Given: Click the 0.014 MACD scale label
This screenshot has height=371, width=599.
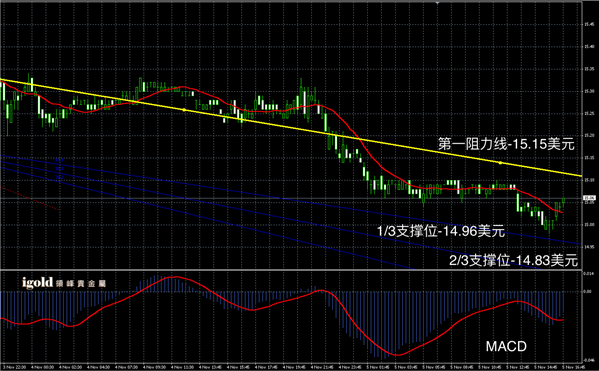Looking at the screenshot, I should click(588, 273).
